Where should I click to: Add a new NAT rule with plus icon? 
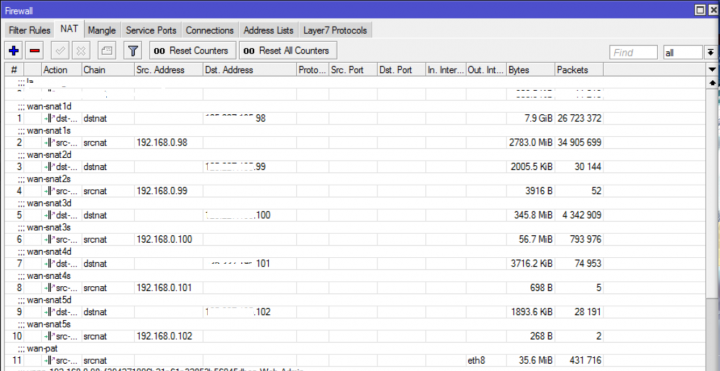click(x=14, y=51)
